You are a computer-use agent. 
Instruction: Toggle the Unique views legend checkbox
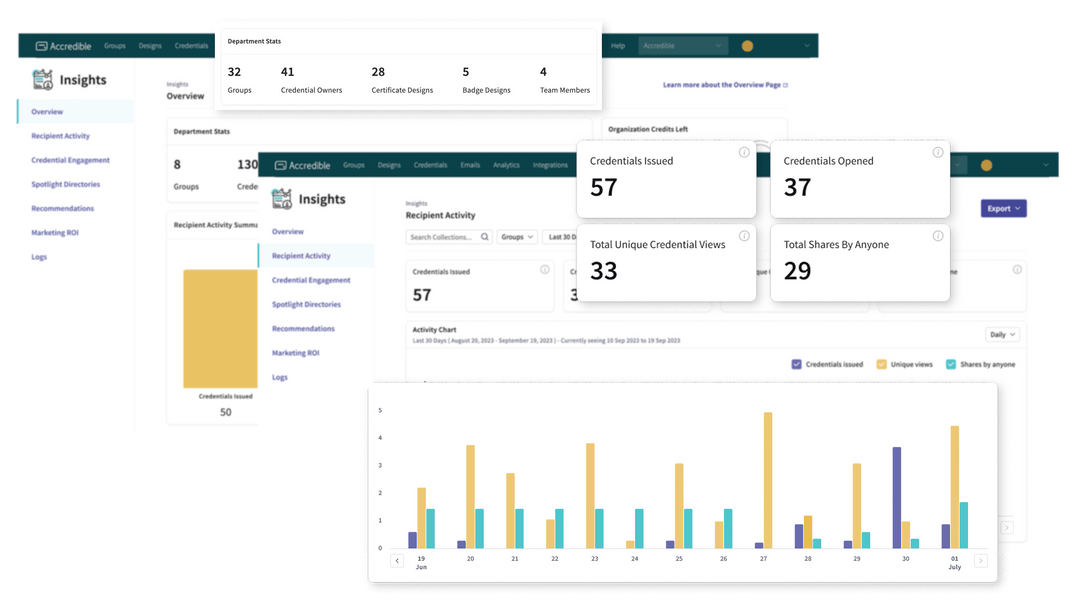[881, 364]
